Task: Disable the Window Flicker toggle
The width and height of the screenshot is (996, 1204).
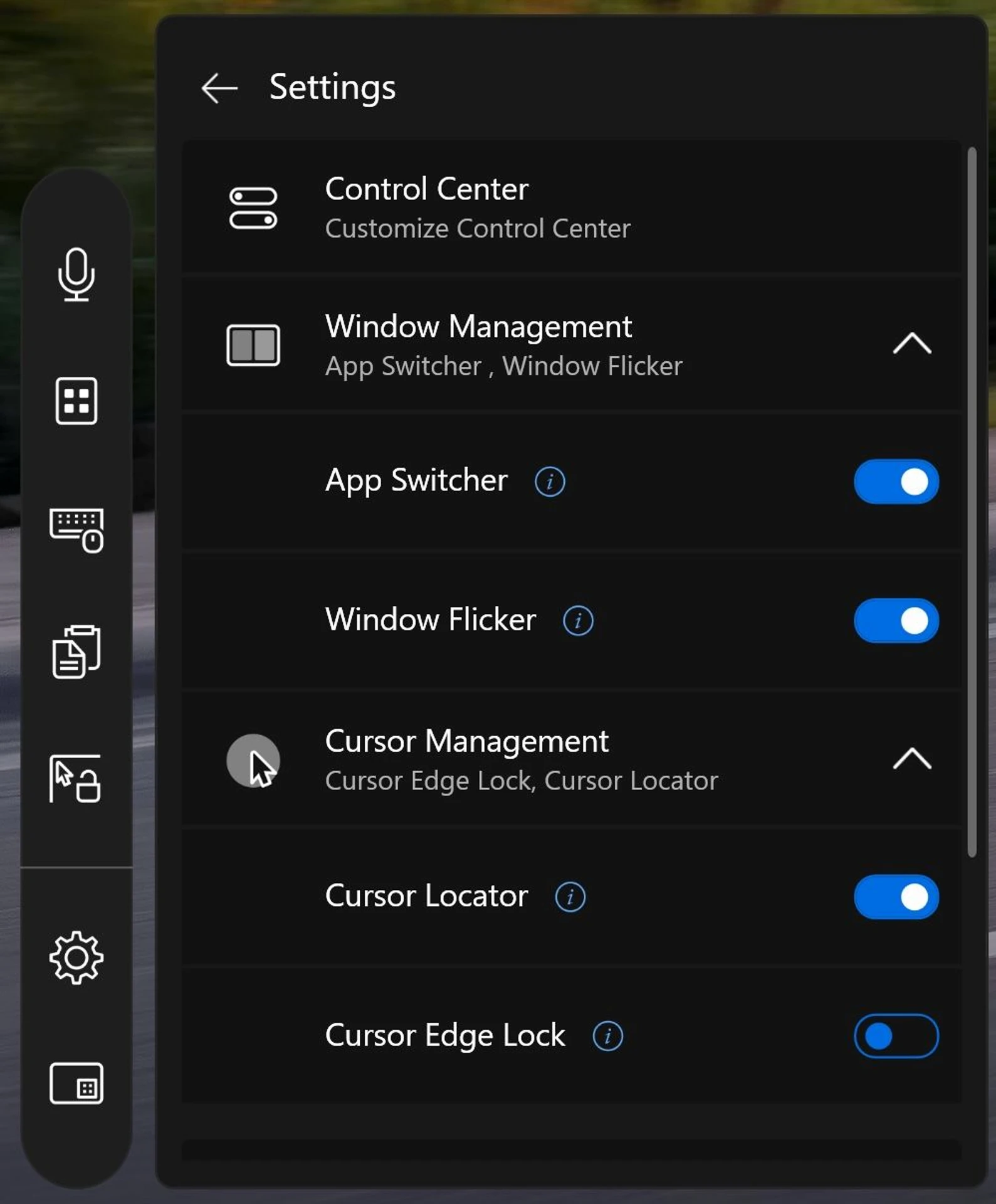Action: 896,621
